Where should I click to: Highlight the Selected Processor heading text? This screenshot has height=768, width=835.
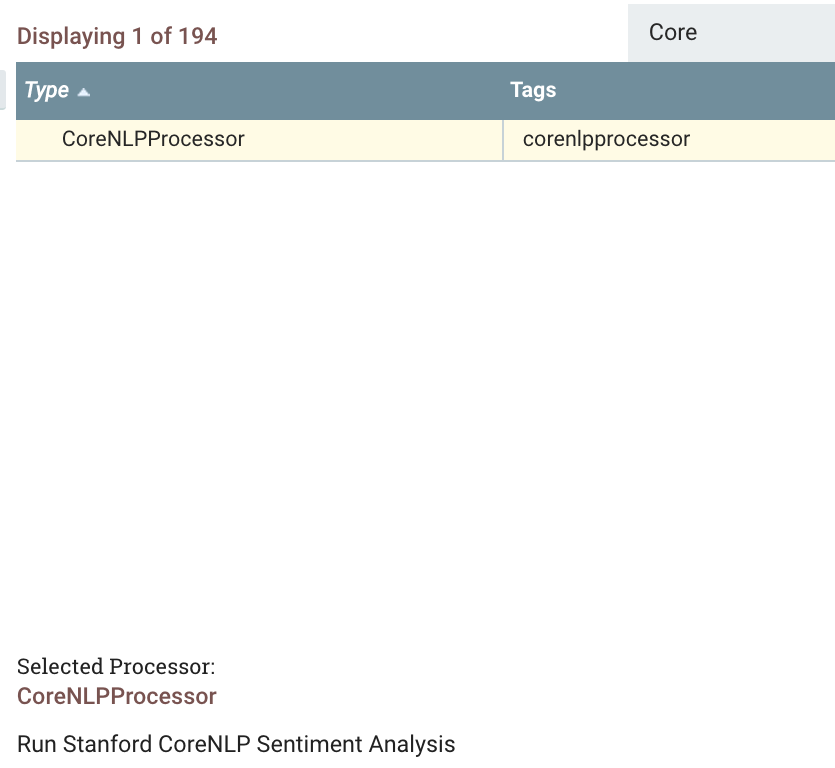113,666
